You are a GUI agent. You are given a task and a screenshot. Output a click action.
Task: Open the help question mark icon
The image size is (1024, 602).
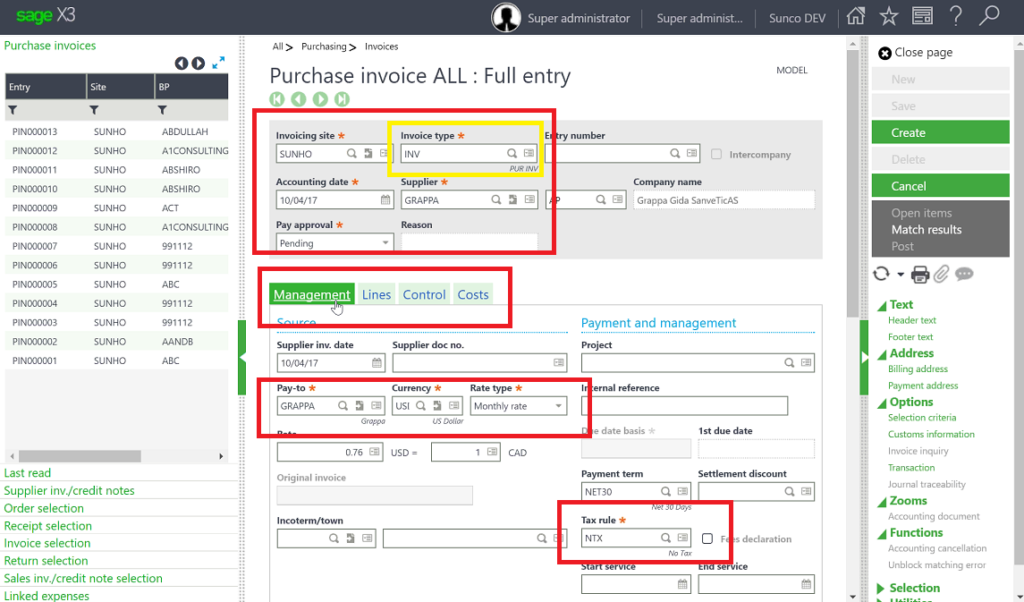click(x=955, y=16)
